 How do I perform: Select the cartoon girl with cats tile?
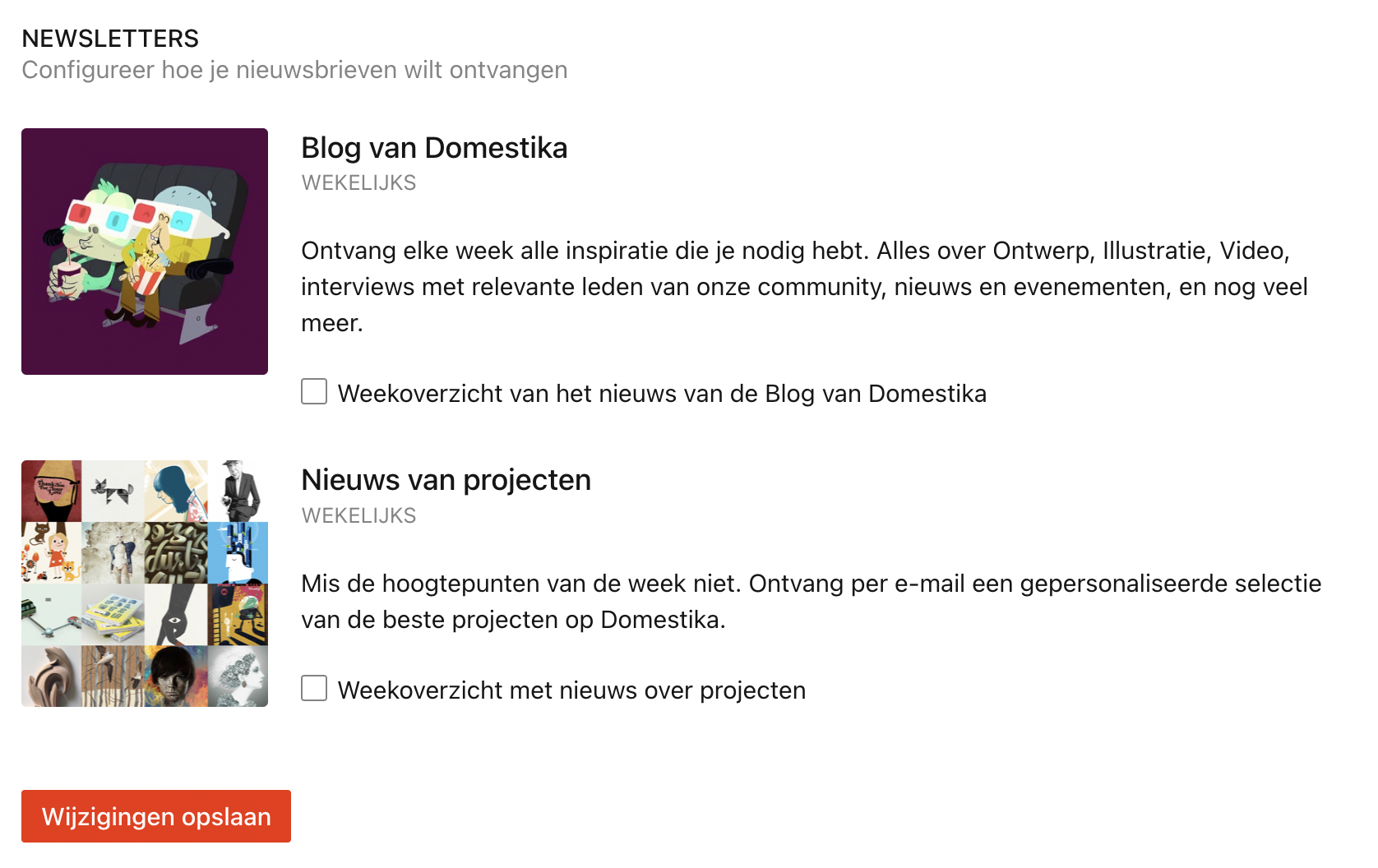51,552
